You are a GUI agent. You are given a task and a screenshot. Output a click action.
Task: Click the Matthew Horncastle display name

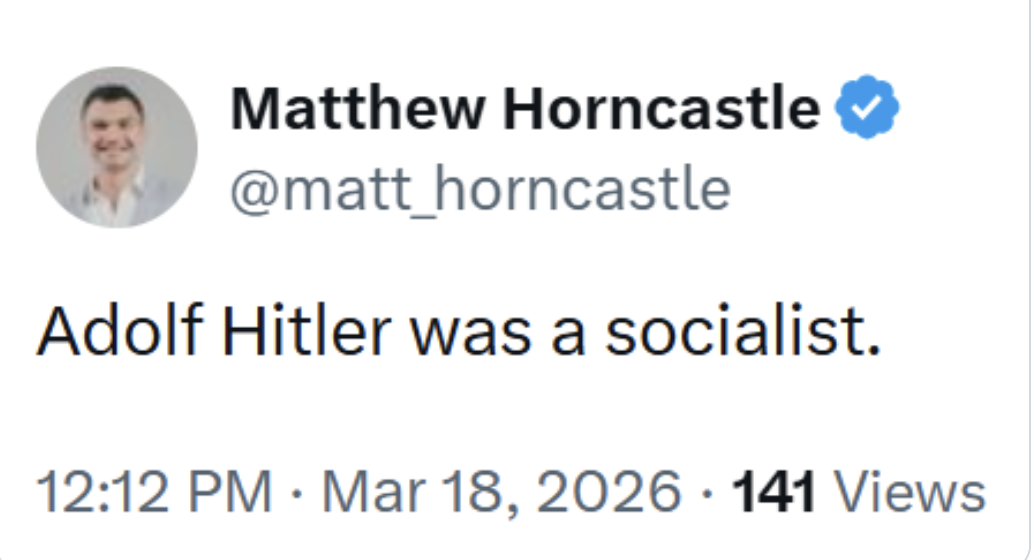[x=525, y=110]
